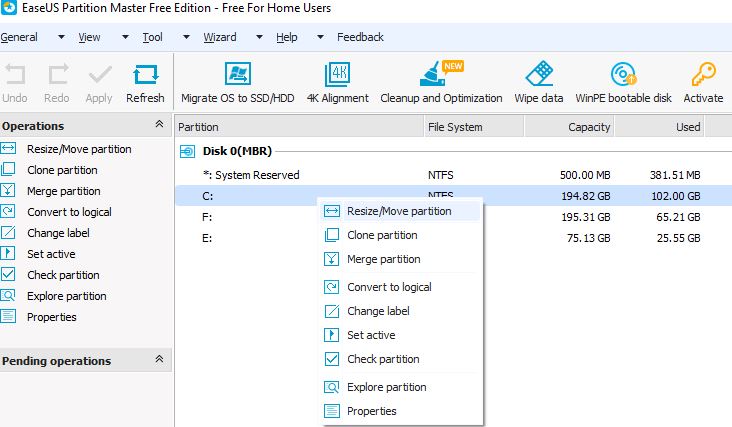Select the C: partition row
The height and width of the screenshot is (427, 732).
tap(453, 196)
